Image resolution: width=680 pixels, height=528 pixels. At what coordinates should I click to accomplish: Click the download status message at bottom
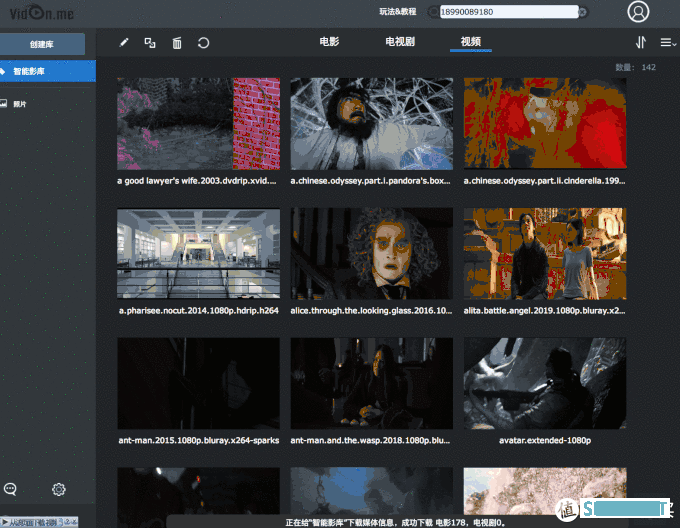(396, 522)
